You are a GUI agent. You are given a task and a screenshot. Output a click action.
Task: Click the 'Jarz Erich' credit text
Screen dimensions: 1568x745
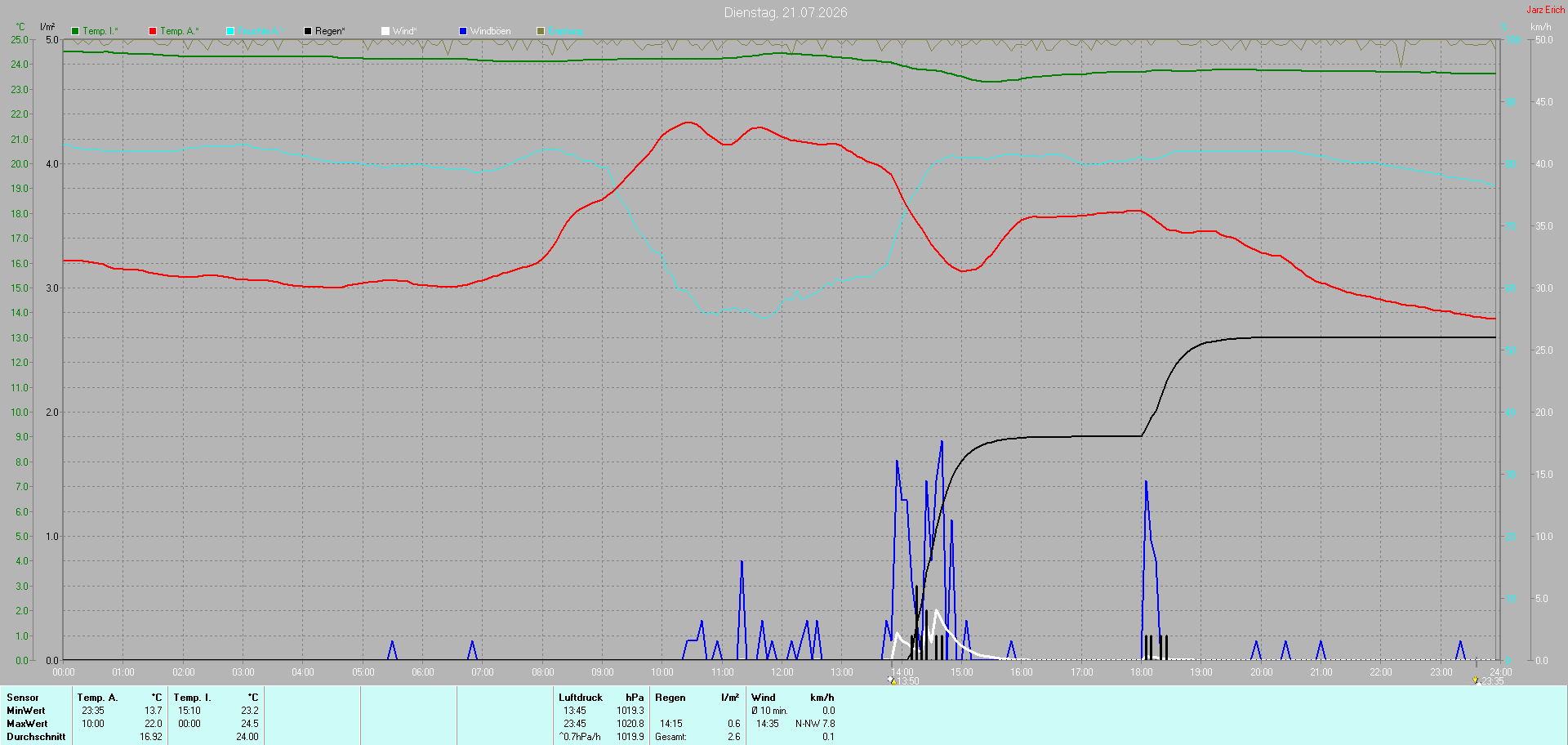1546,10
